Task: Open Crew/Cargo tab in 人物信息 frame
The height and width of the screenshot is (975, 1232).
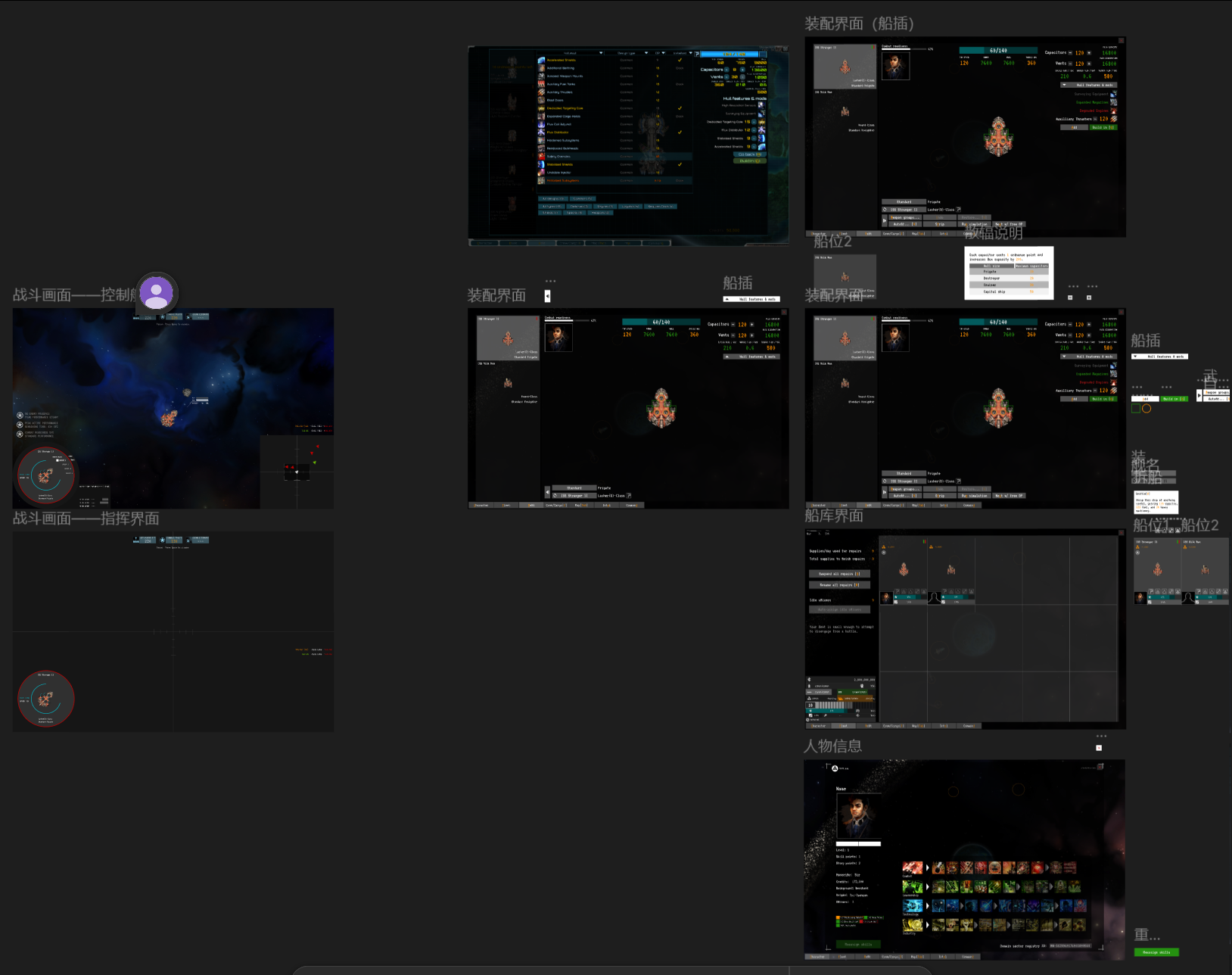Action: pos(892,957)
